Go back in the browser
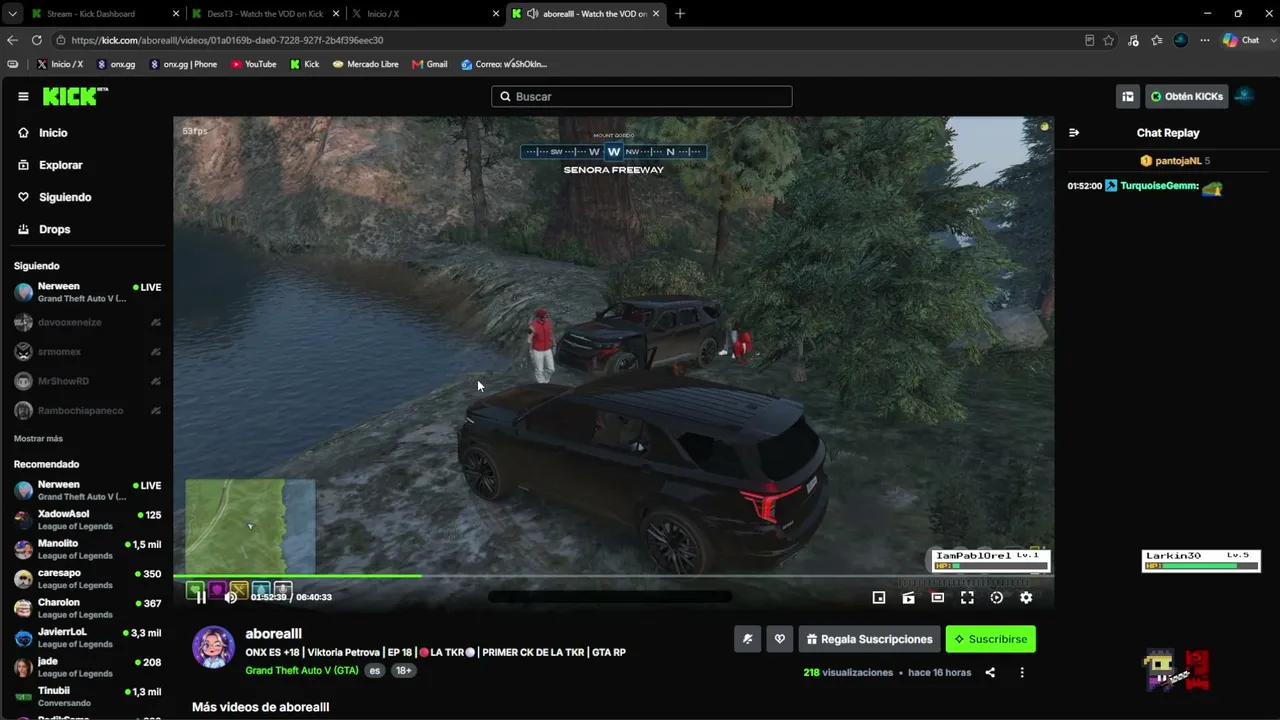 (12, 40)
